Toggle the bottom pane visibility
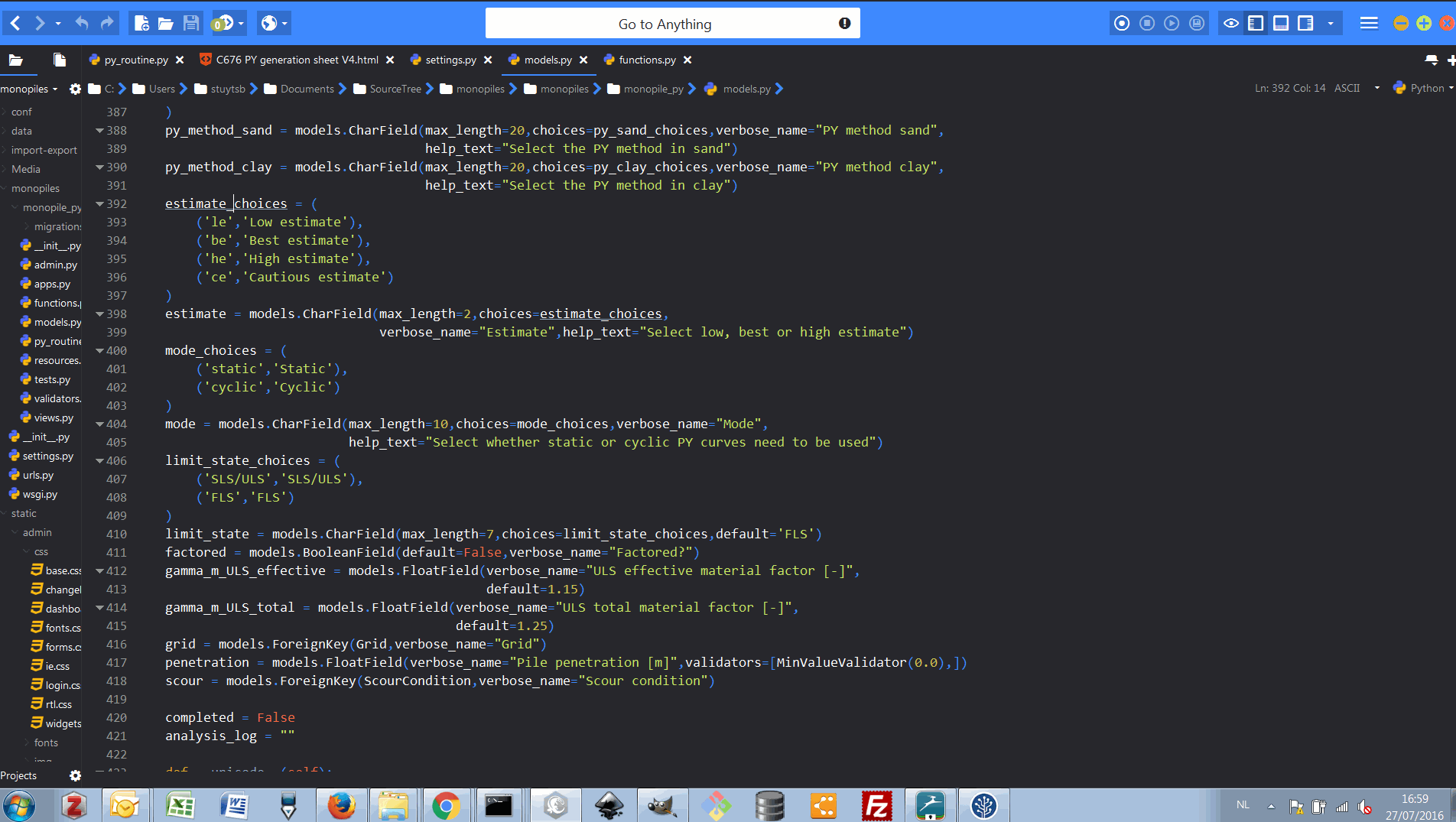This screenshot has width=1456, height=822. click(x=1281, y=24)
